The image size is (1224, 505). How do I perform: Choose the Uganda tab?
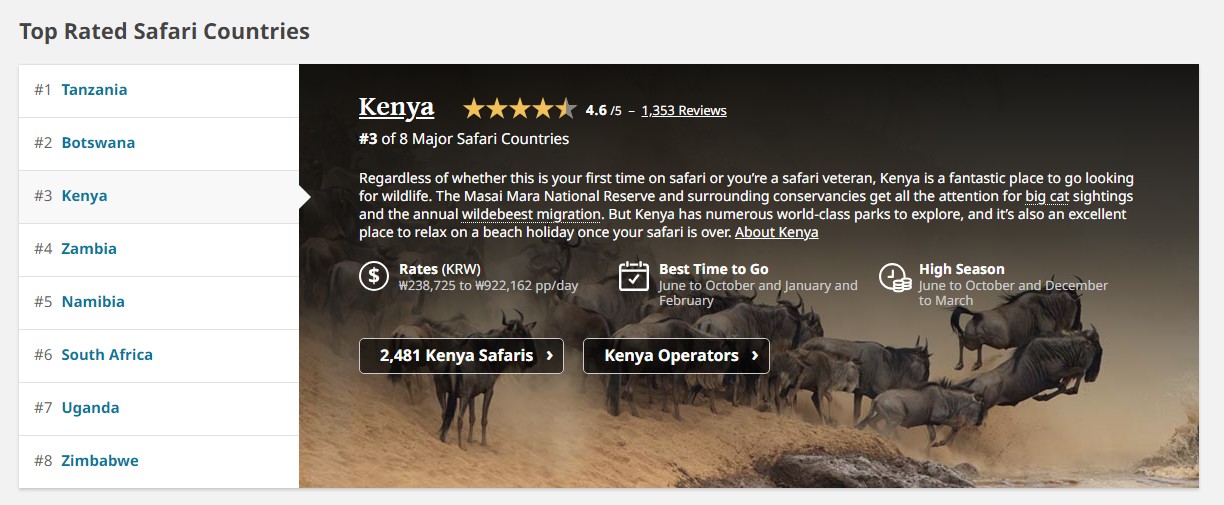[x=159, y=408]
